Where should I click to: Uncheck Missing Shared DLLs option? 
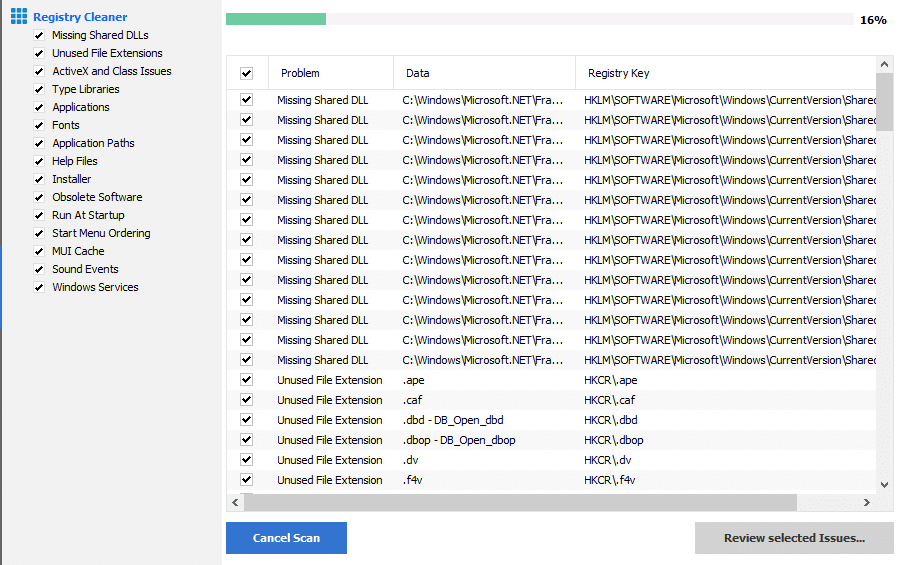pyautogui.click(x=39, y=36)
